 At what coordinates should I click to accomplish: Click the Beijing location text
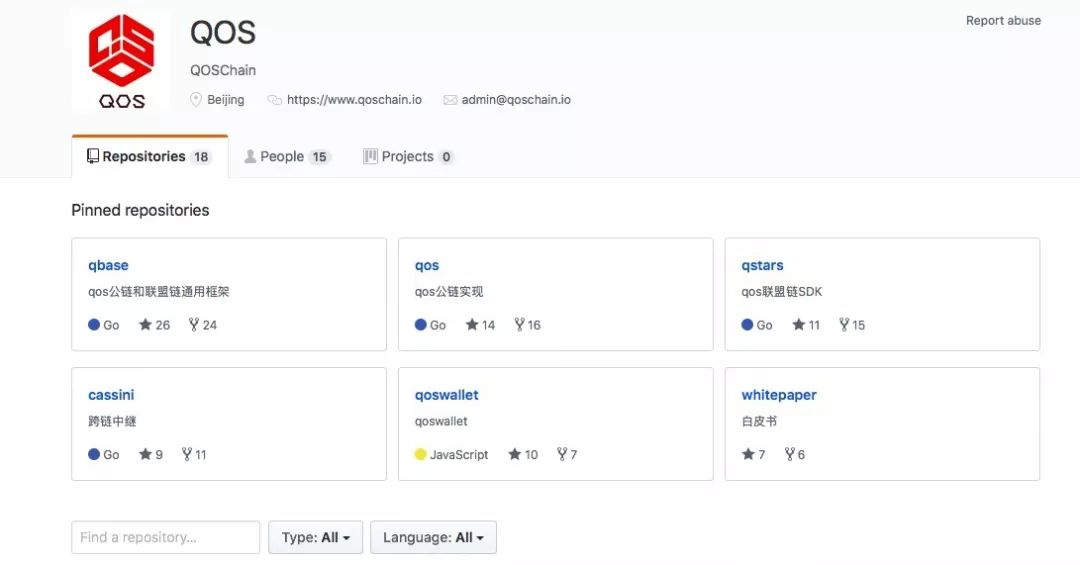226,100
